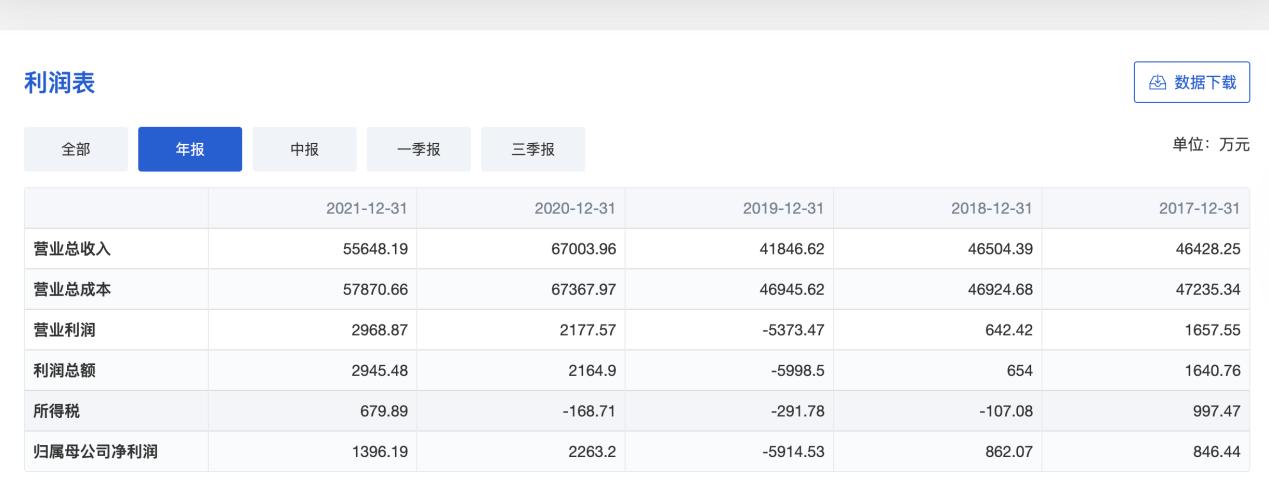The width and height of the screenshot is (1269, 496).
Task: Click the value 2177.57
Action: (587, 330)
